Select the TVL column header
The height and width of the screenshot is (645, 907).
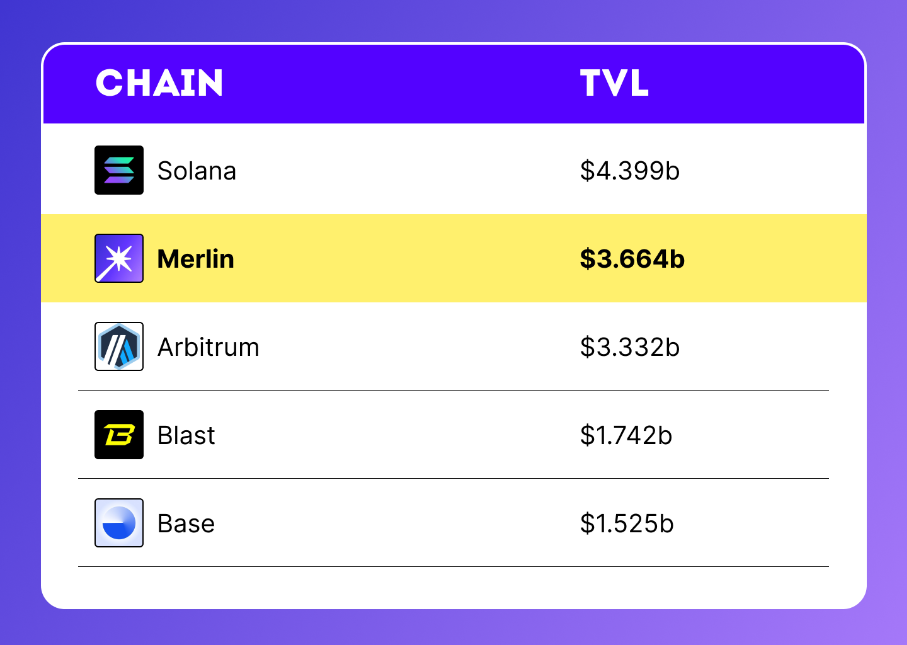614,84
